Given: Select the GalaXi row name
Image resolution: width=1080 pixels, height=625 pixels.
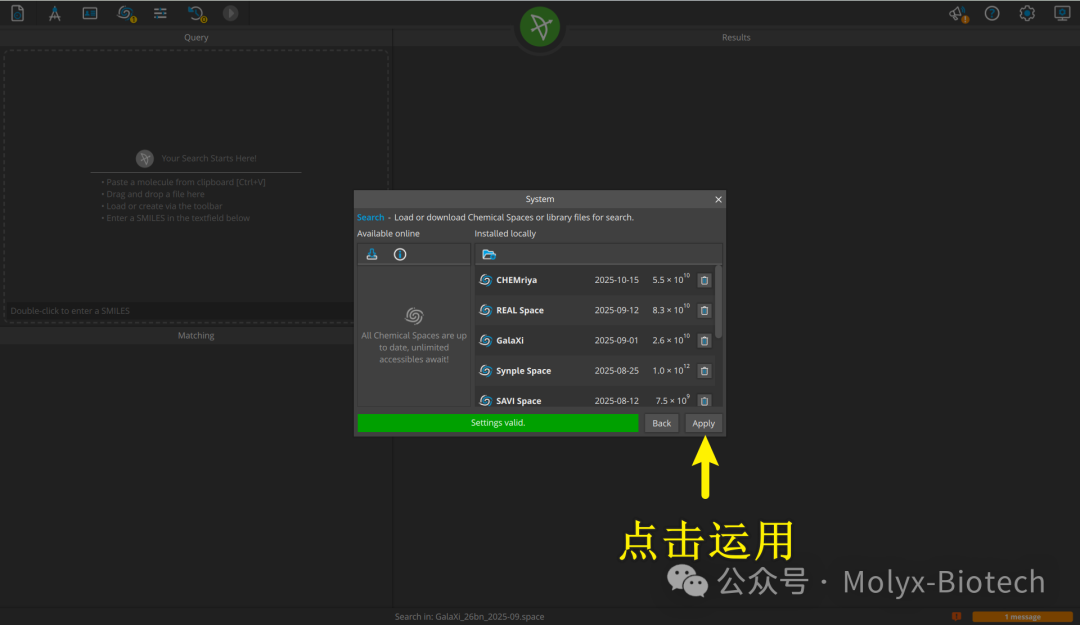Looking at the screenshot, I should 510,340.
